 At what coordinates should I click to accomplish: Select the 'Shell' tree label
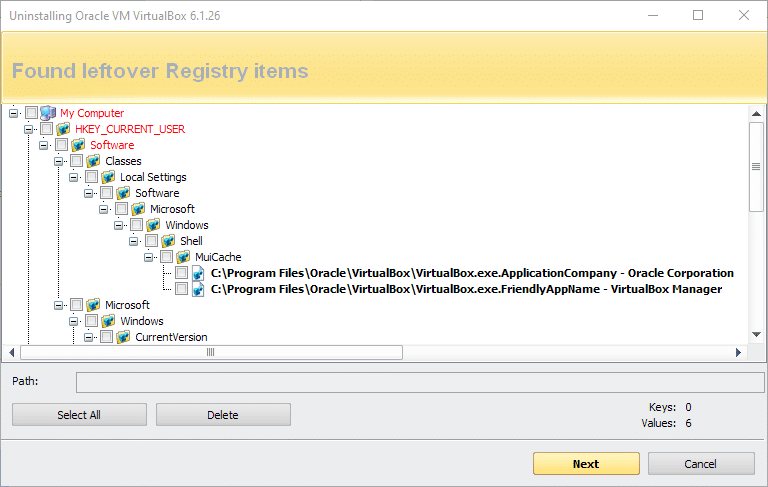pyautogui.click(x=191, y=241)
